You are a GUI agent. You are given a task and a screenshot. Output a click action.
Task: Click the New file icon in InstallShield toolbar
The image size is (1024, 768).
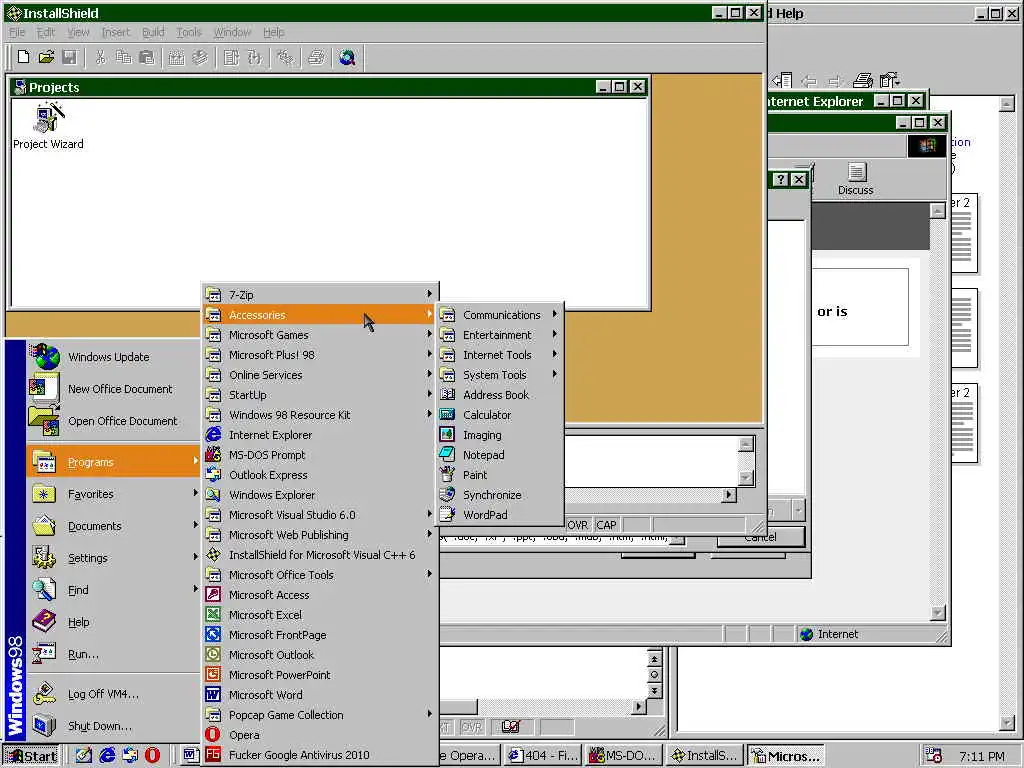point(23,57)
